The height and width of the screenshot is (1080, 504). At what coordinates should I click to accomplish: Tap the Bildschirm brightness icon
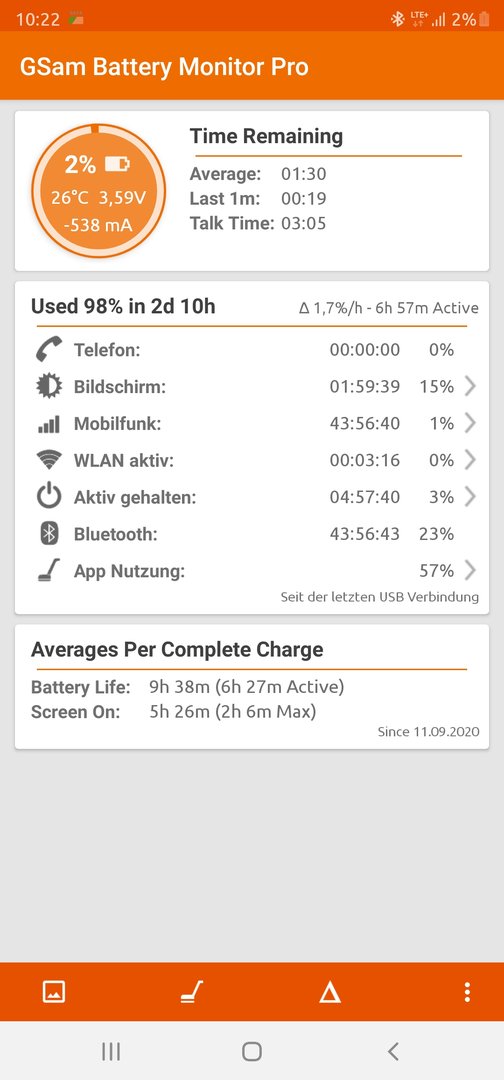coord(49,386)
